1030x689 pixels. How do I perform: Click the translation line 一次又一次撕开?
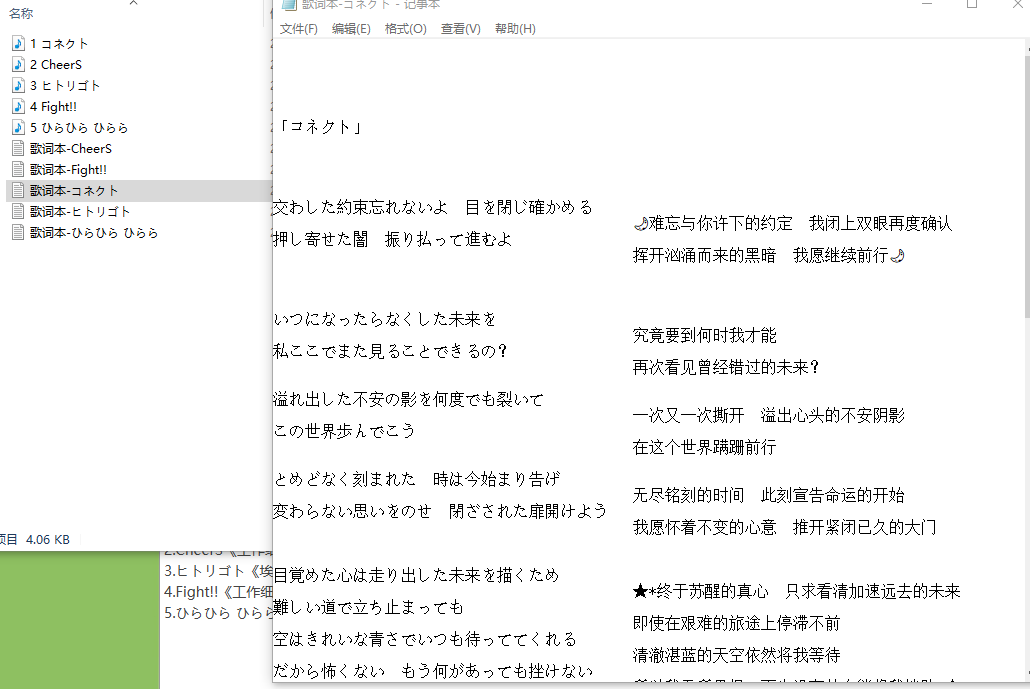pyautogui.click(x=688, y=415)
